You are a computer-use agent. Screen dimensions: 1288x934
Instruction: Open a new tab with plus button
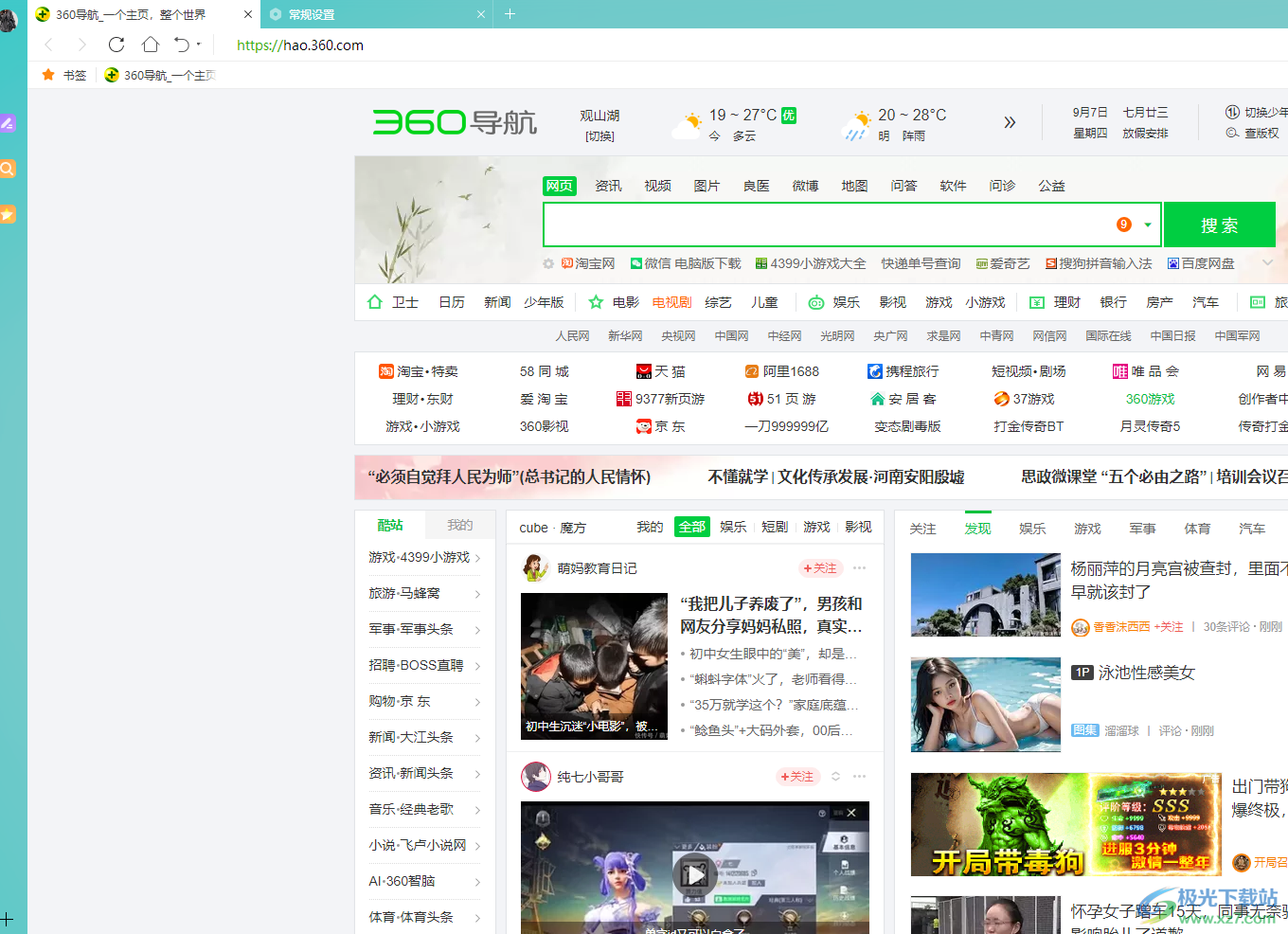click(x=510, y=14)
